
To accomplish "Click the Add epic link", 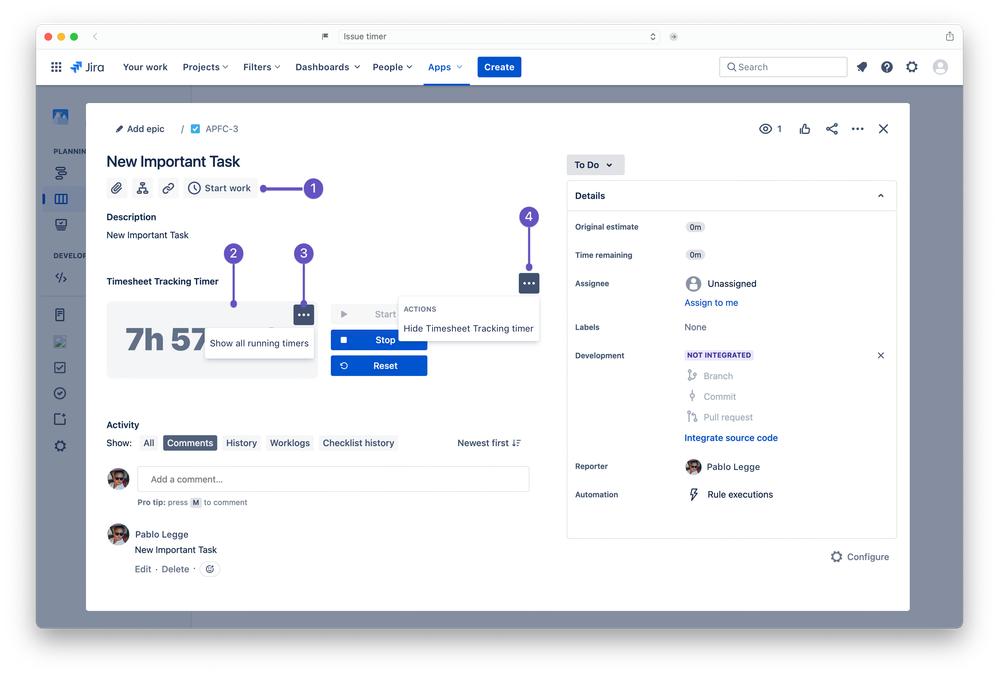I will 140,129.
